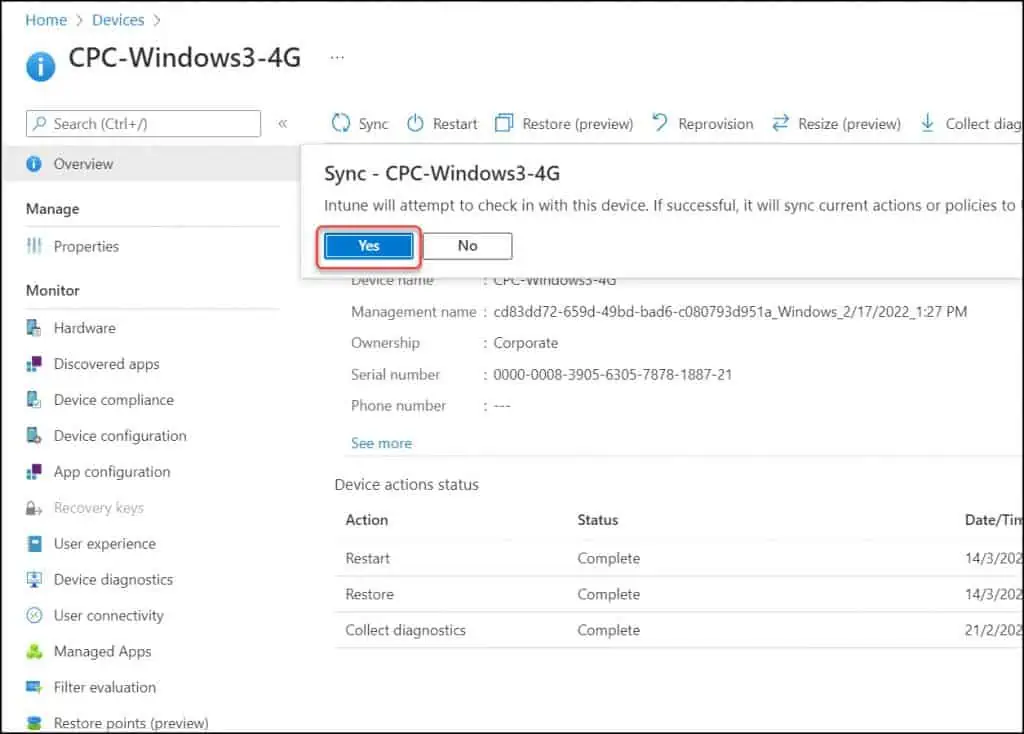The image size is (1024, 734).
Task: Click the User experience icon
Action: tap(35, 543)
